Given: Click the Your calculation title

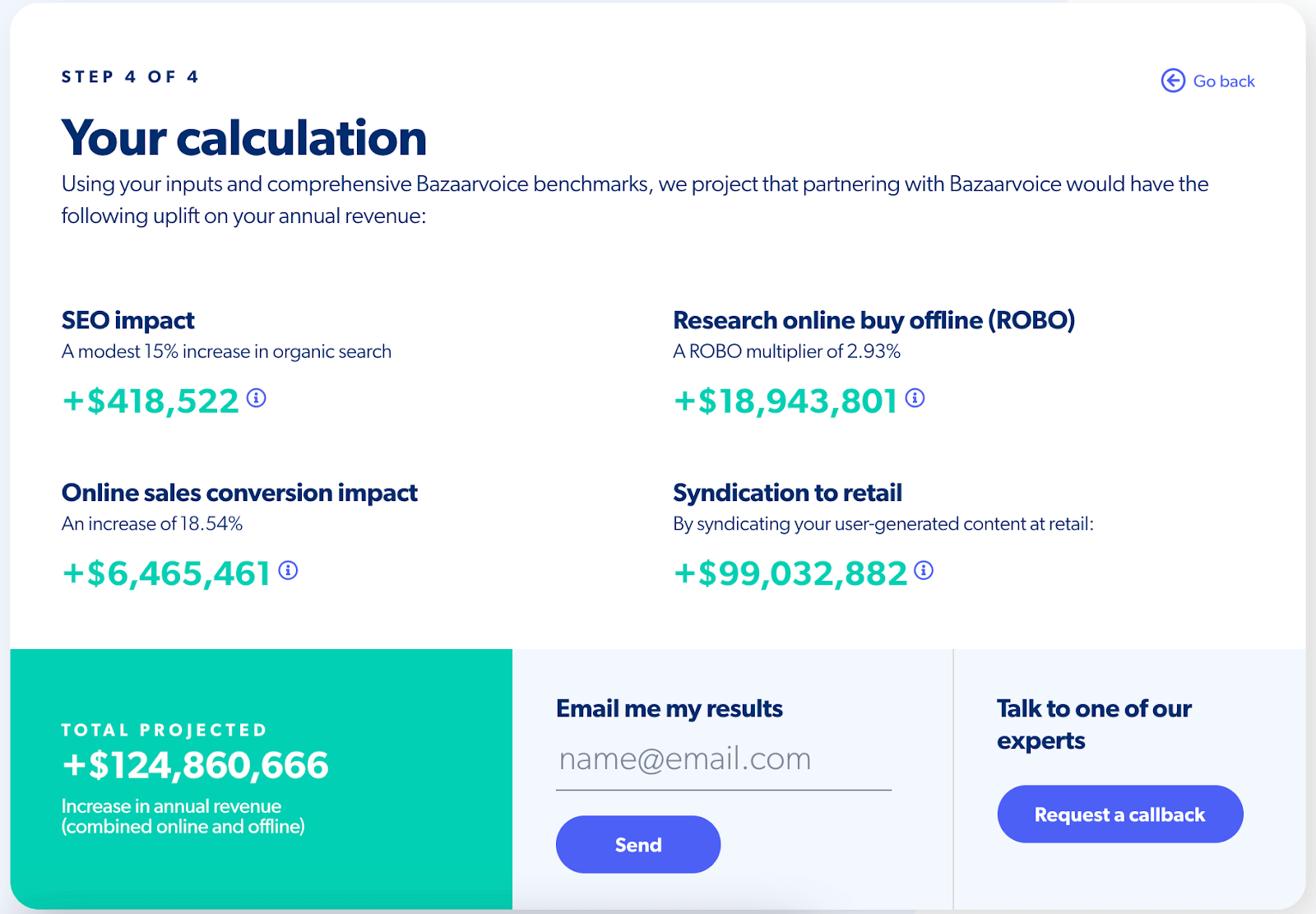Looking at the screenshot, I should (244, 137).
